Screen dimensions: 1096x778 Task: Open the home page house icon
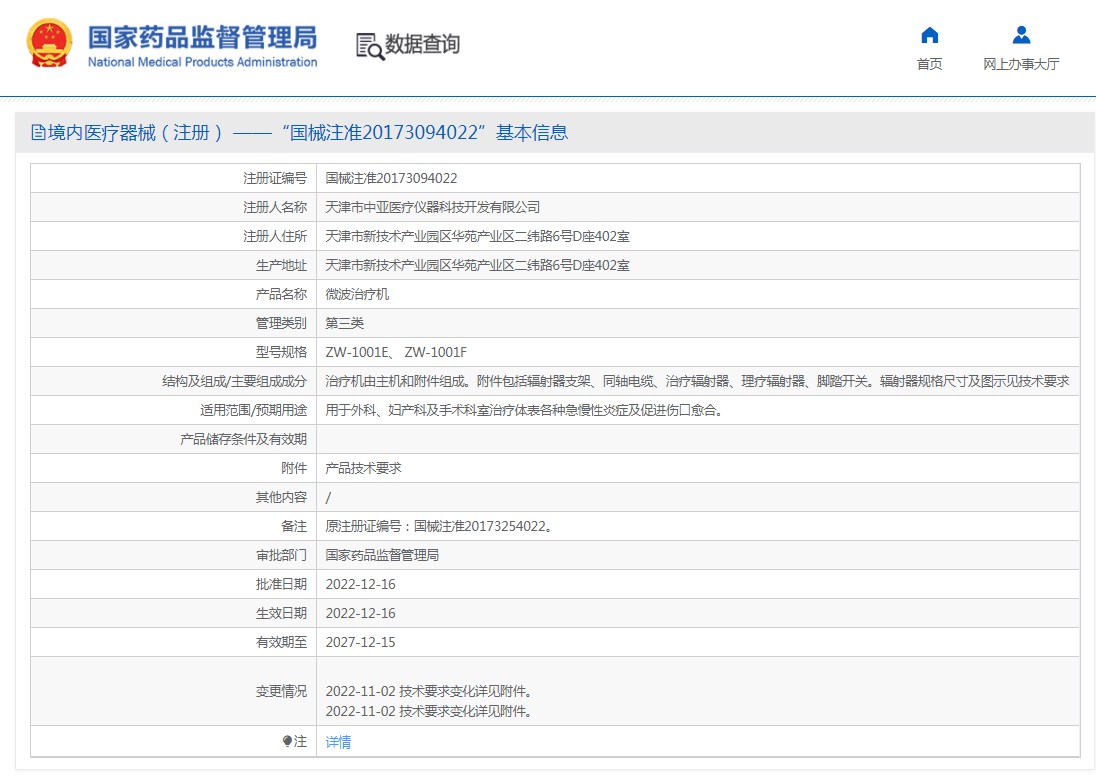(930, 35)
